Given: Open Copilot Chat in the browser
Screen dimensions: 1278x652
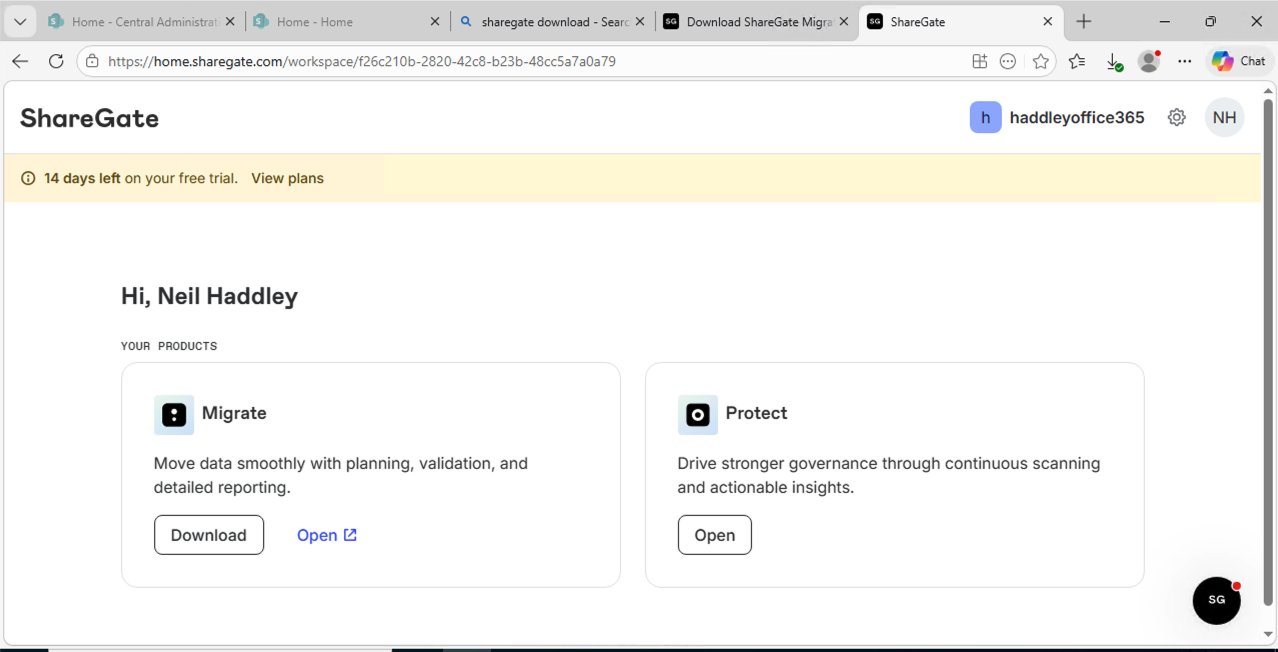Looking at the screenshot, I should 1238,61.
